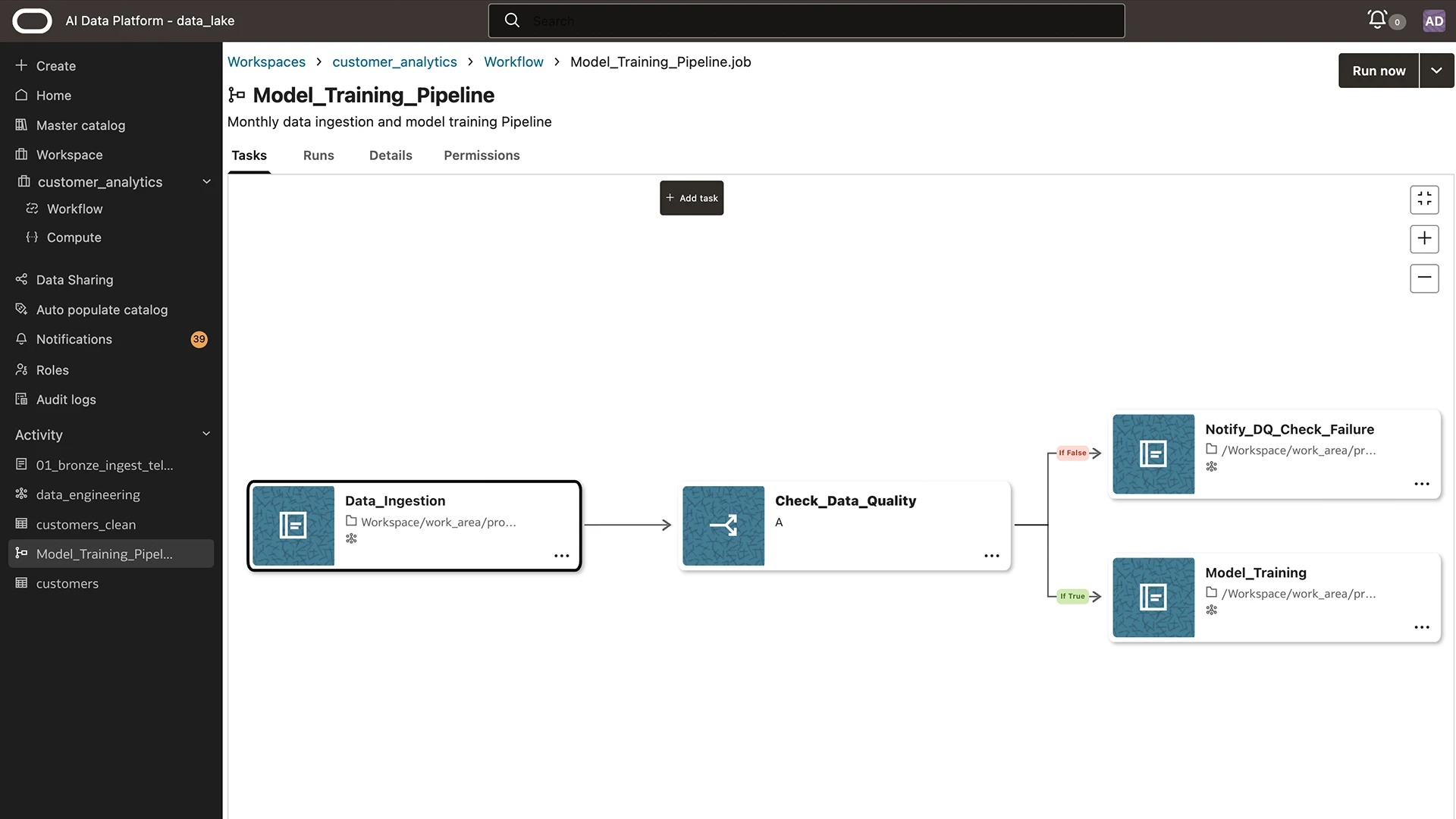Open the Compute section
This screenshot has height=819, width=1456.
74,237
